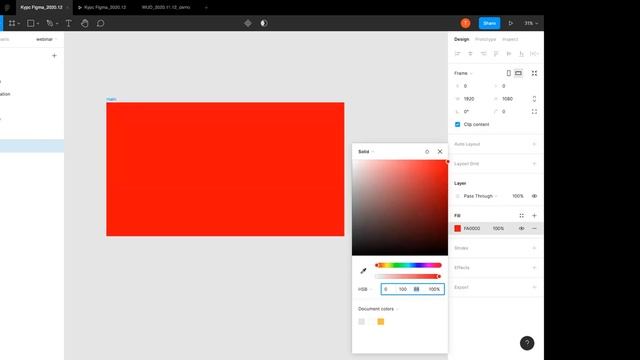Viewport: 640px width, 360px height.
Task: Open the Design tab
Action: pos(462,39)
